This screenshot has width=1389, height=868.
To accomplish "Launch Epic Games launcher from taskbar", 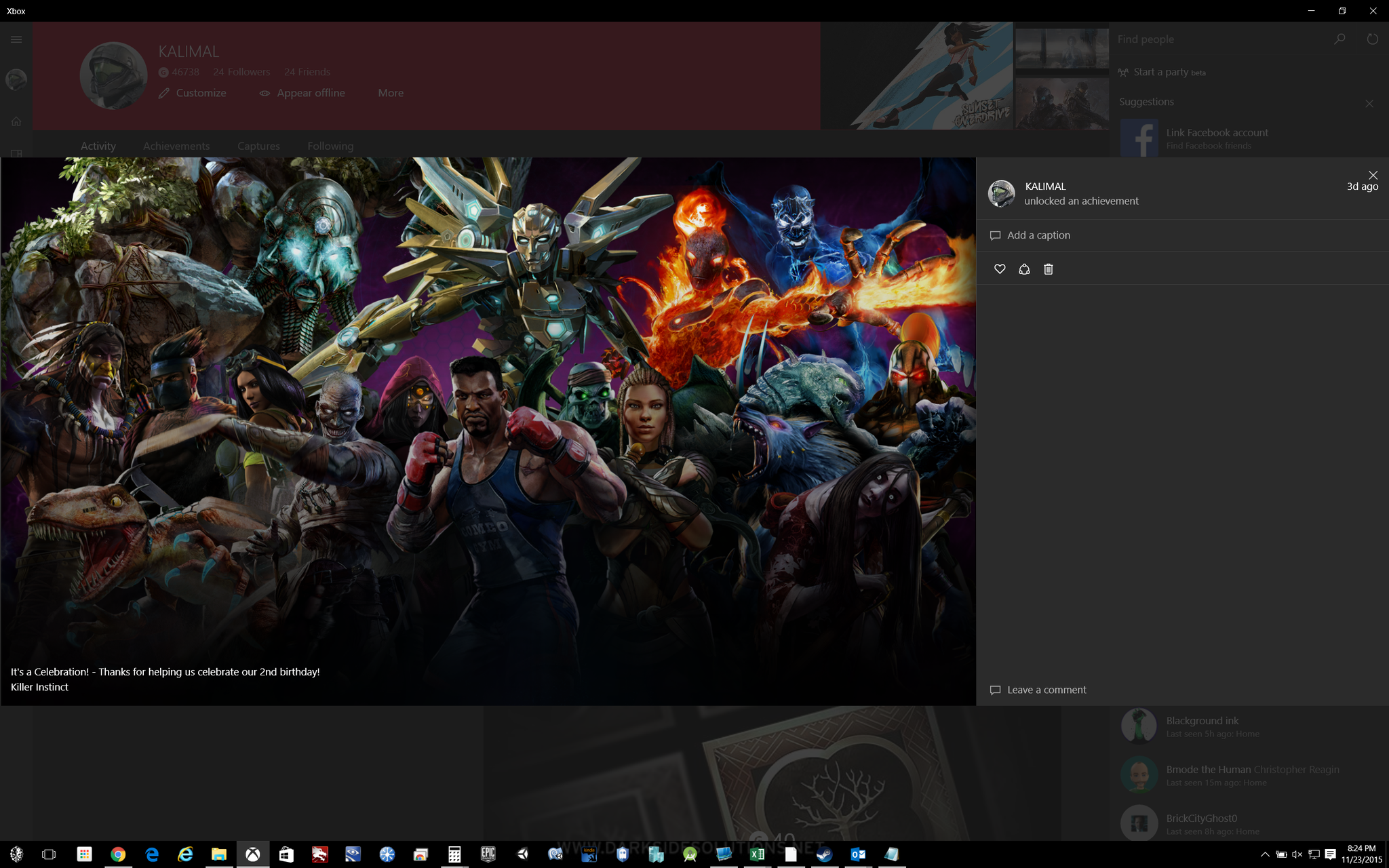I will [488, 854].
